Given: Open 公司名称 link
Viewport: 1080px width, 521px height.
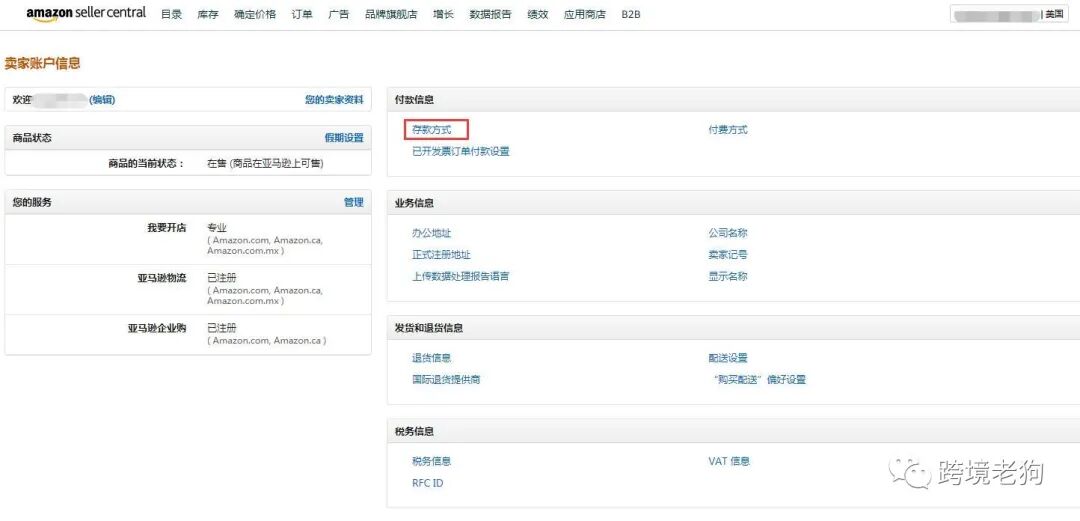Looking at the screenshot, I should [728, 234].
